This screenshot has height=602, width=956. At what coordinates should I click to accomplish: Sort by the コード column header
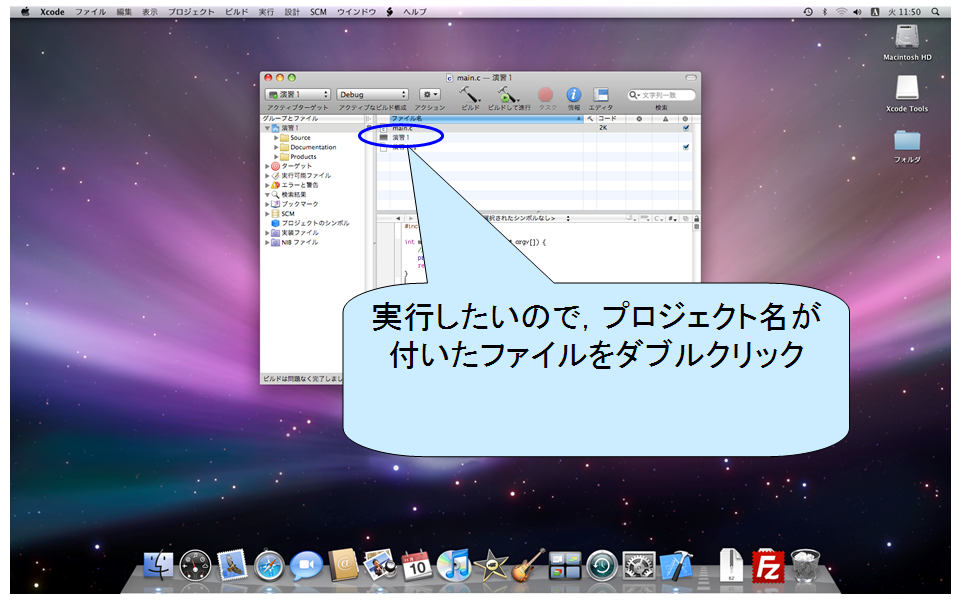pyautogui.click(x=611, y=118)
